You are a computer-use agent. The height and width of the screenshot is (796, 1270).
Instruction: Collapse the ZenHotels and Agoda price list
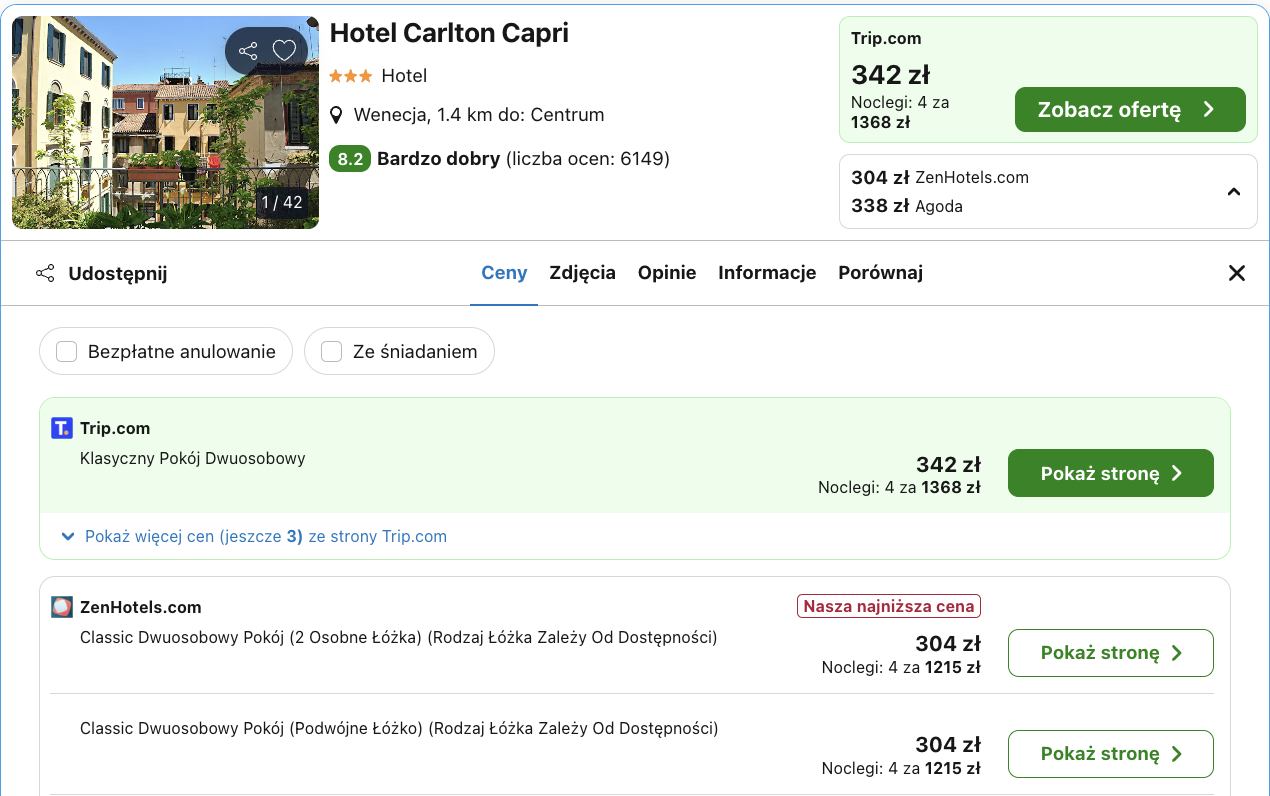pyautogui.click(x=1234, y=191)
